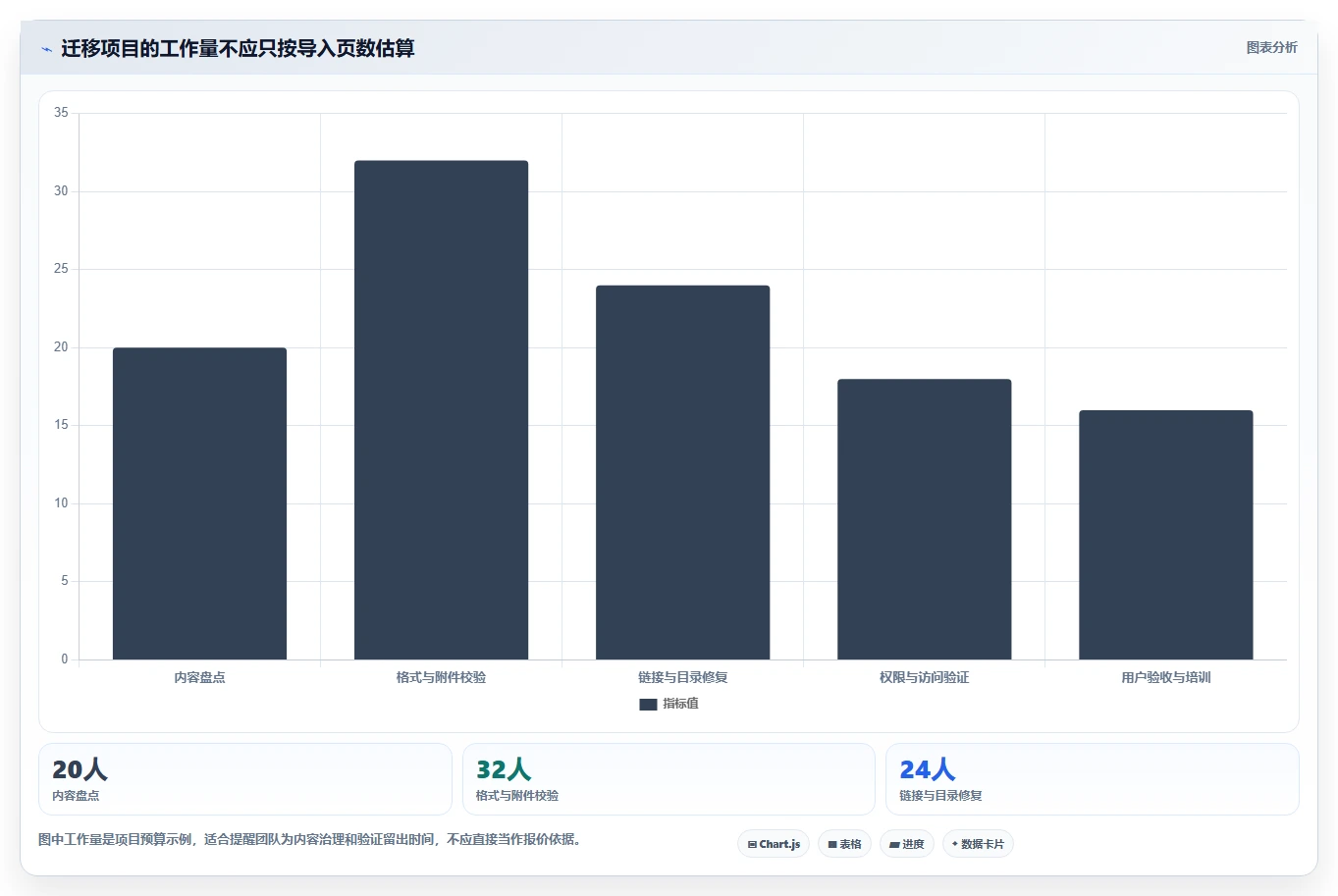Select the 20人 内容盘点 stat card
The image size is (1338, 896).
pyautogui.click(x=244, y=779)
